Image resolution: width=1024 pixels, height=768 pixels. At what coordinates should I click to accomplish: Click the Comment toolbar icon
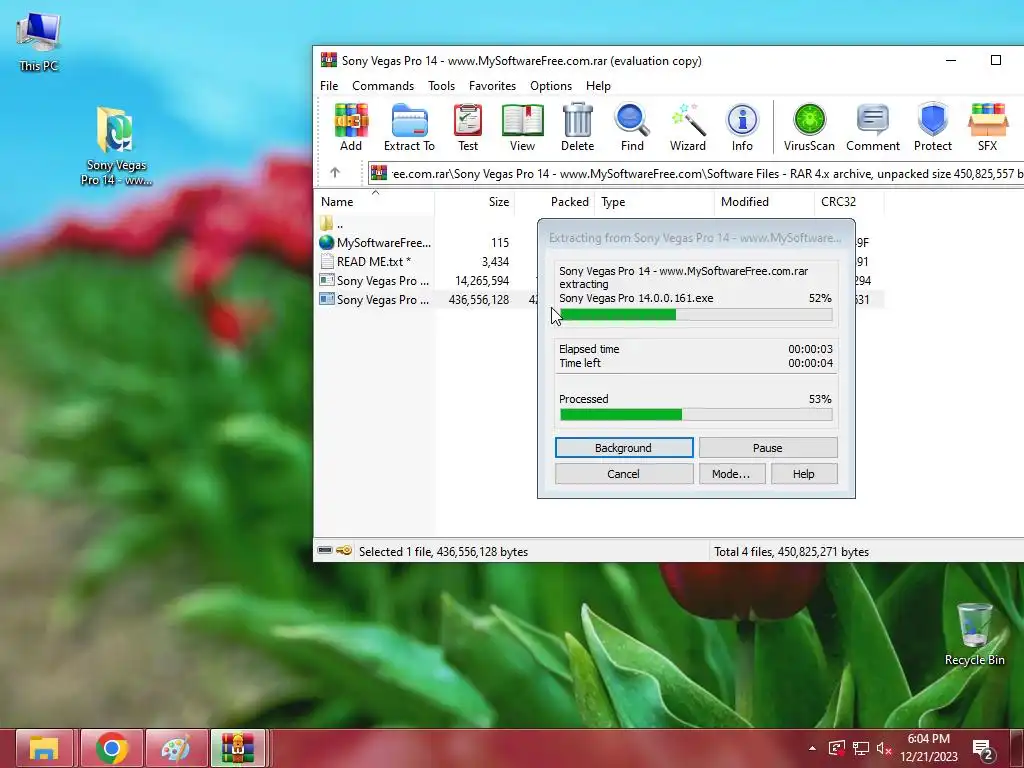[872, 127]
